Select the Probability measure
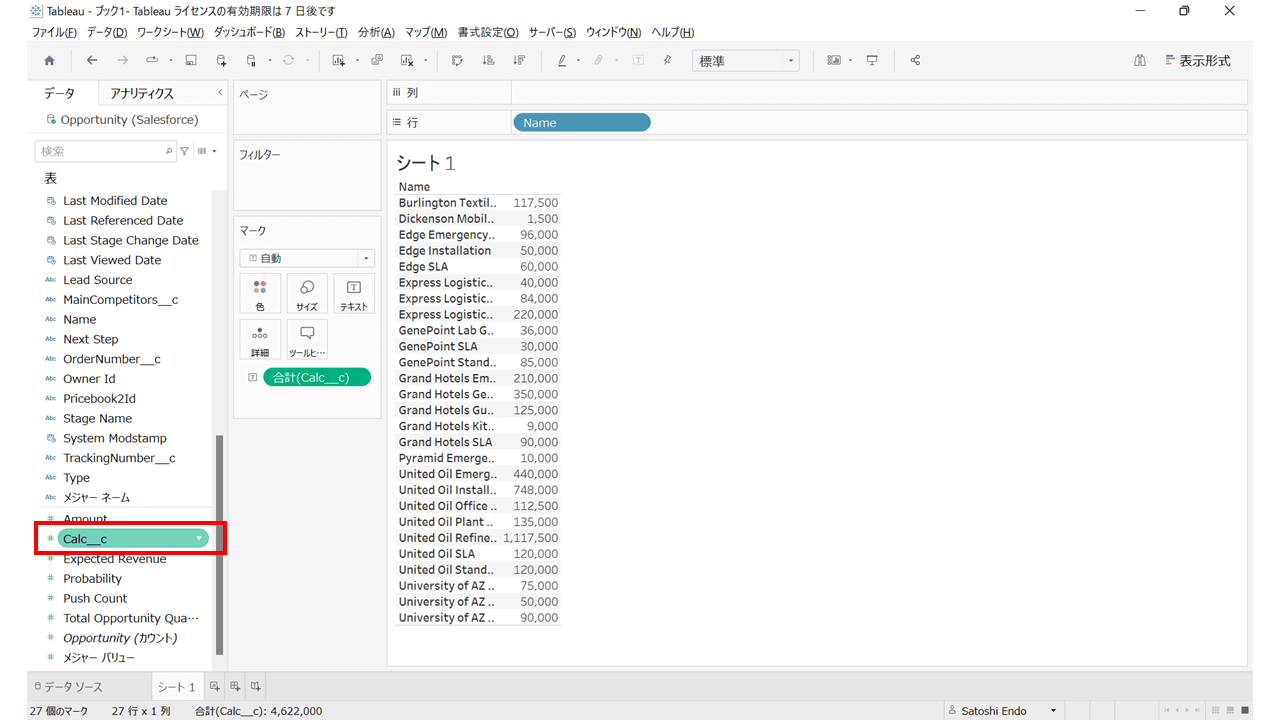This screenshot has height=720, width=1280. coord(92,579)
